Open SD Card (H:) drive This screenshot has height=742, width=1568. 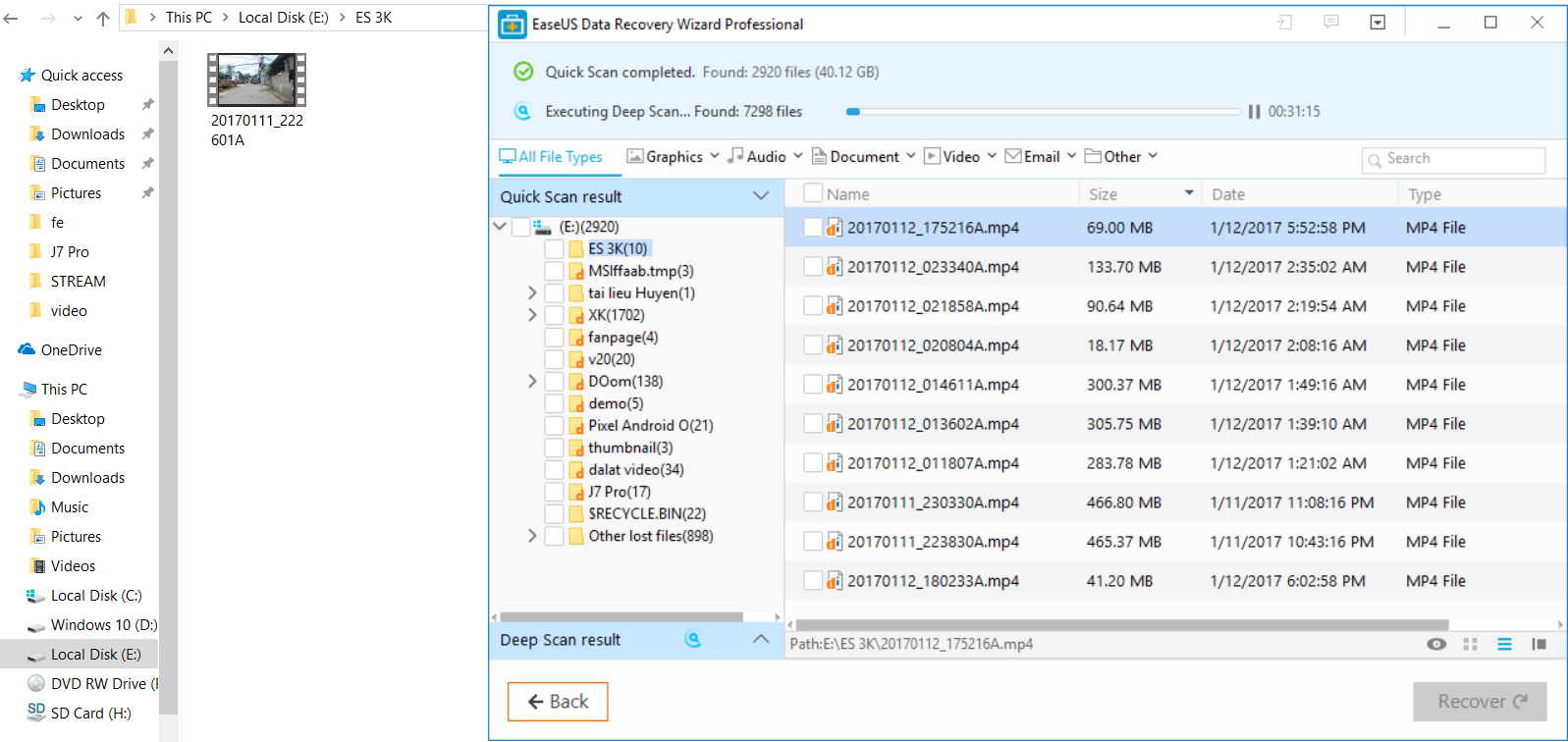80,713
